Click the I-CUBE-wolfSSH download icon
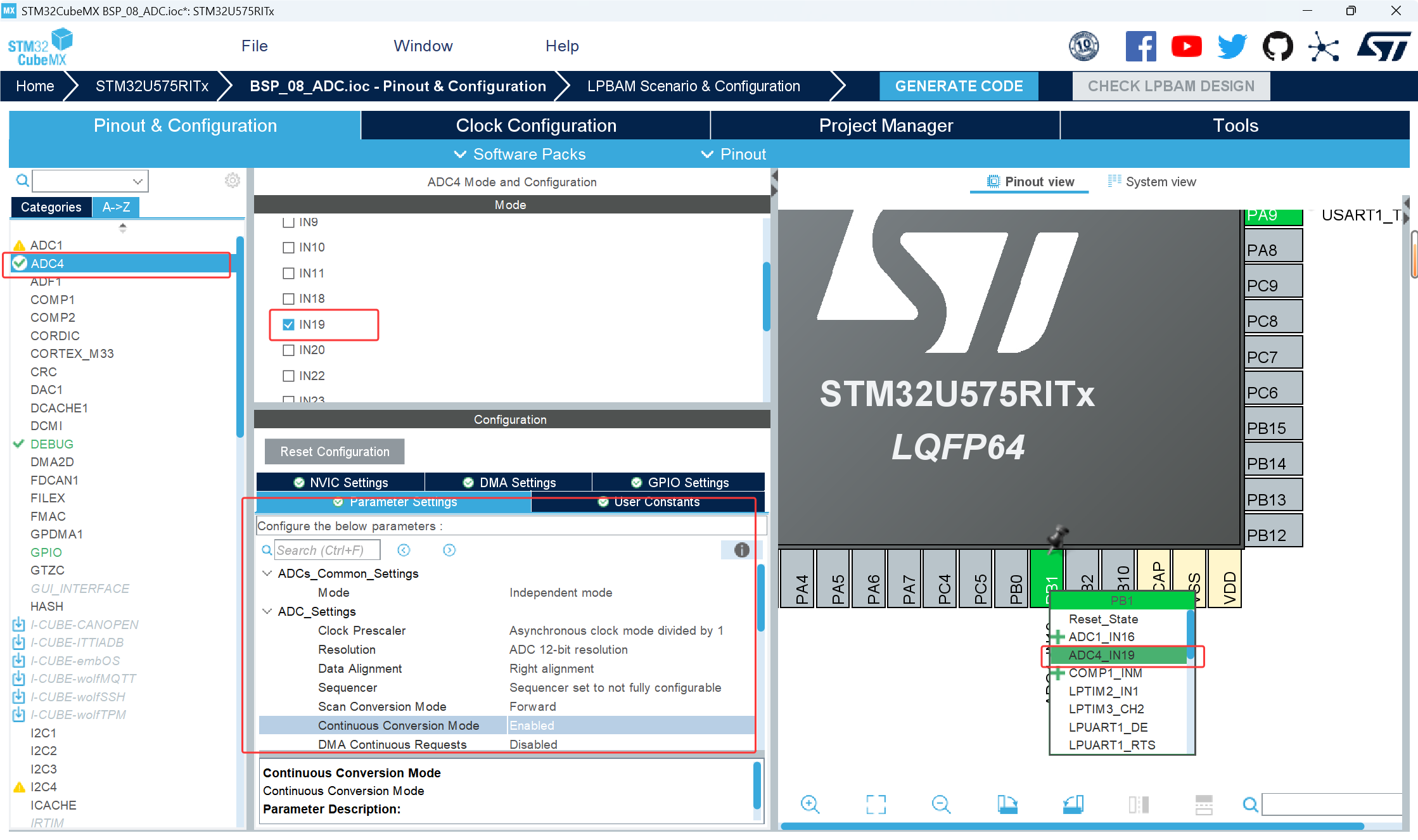This screenshot has height=840, width=1418. [18, 697]
